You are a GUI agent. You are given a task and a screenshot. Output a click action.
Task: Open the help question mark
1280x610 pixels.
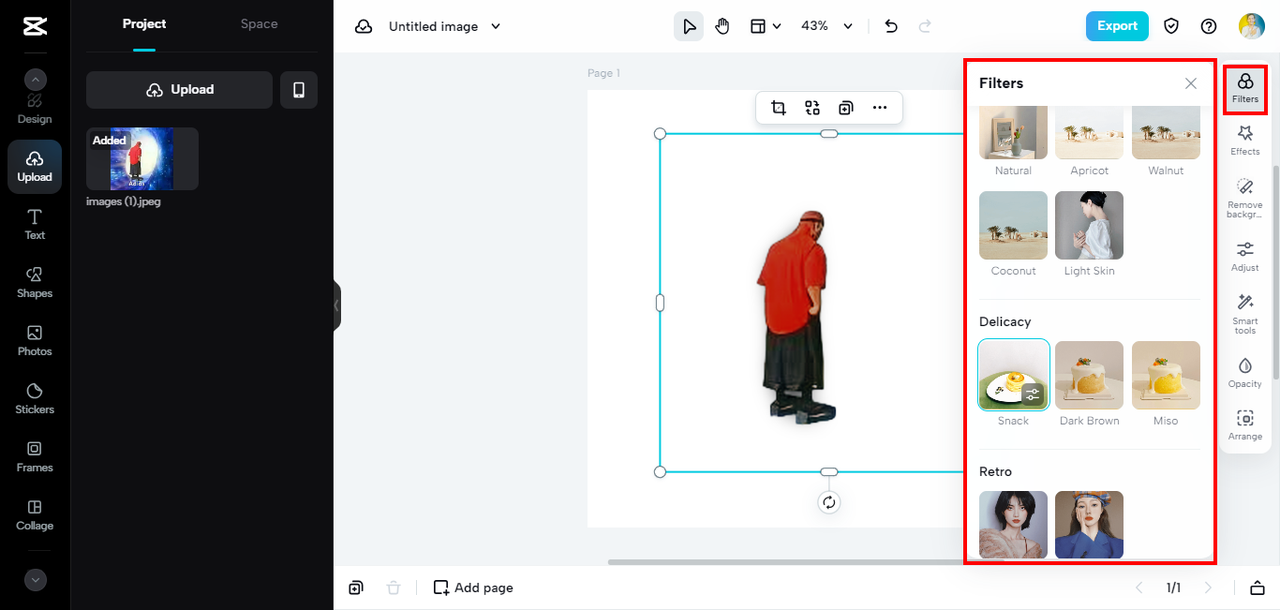pyautogui.click(x=1209, y=27)
